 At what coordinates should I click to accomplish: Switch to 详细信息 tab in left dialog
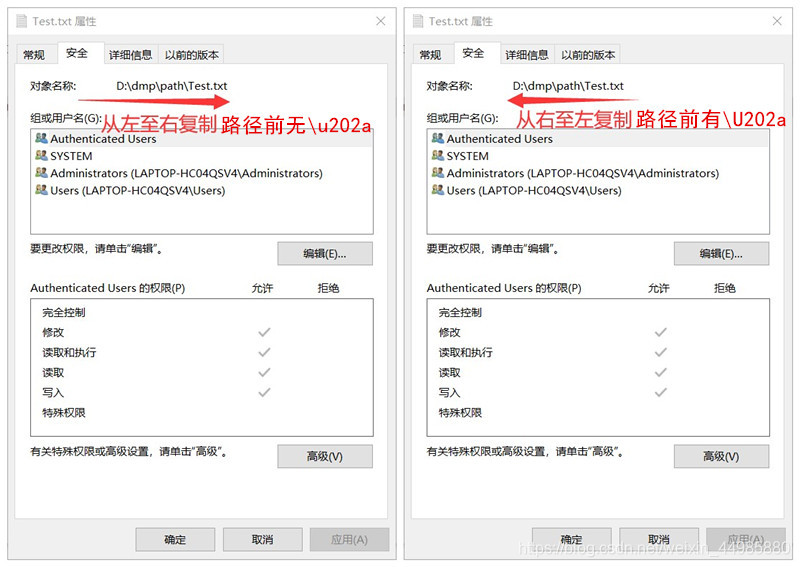coord(131,55)
